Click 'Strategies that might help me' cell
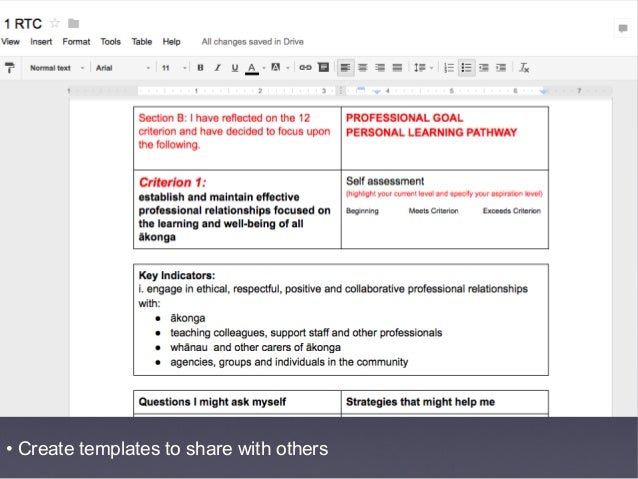This screenshot has height=479, width=638. tap(445, 402)
